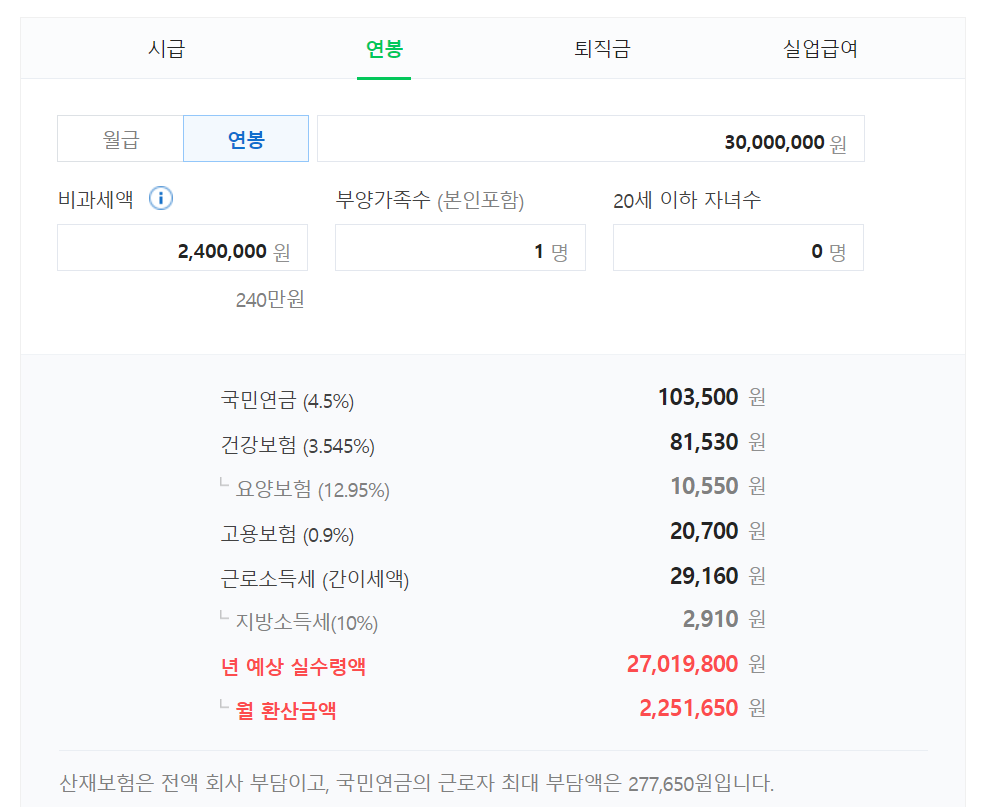984x807 pixels.
Task: Select the 연봉 toggle button beside 월급
Action: 246,139
